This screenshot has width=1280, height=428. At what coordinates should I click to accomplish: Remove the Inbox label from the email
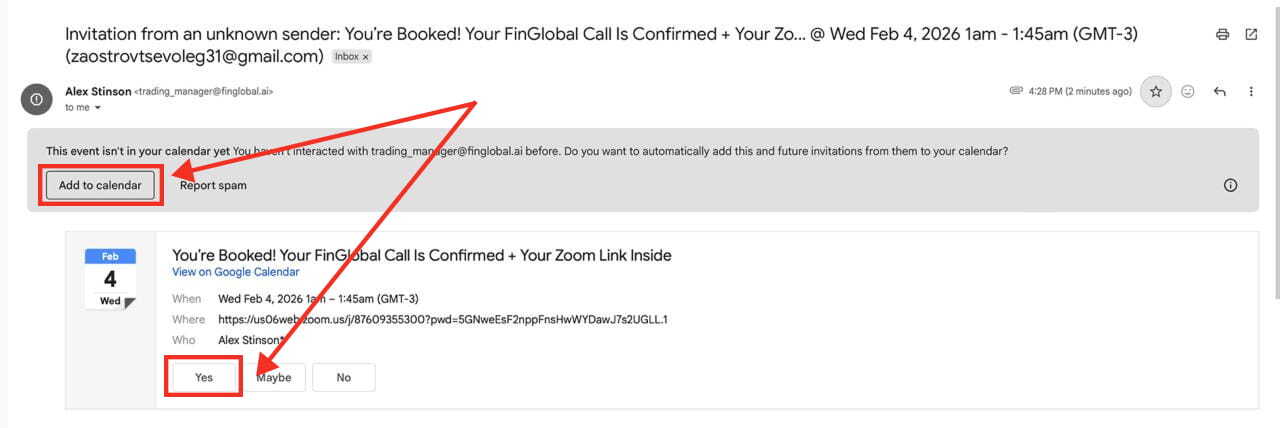click(x=366, y=57)
